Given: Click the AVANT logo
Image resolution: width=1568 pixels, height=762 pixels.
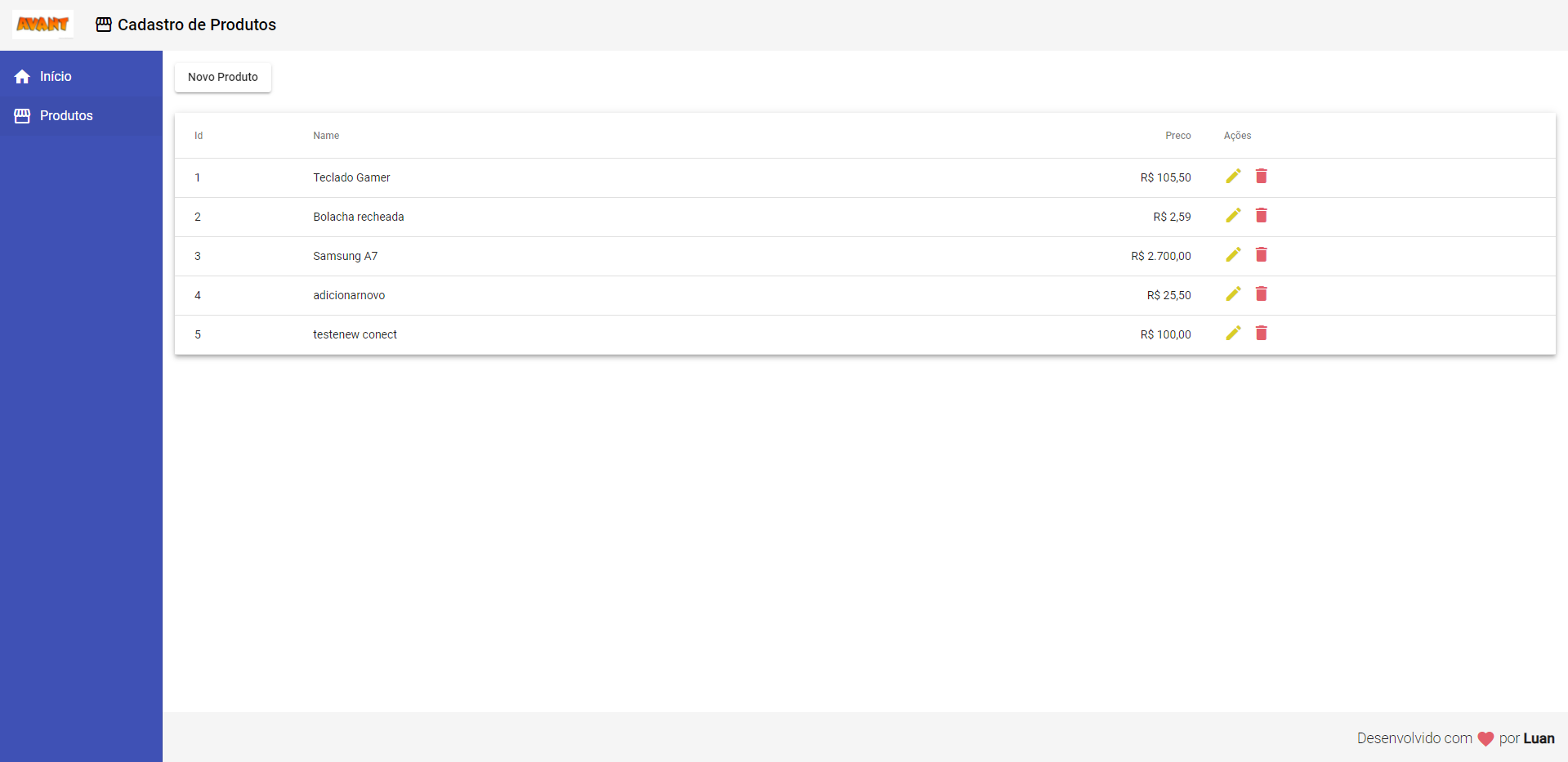Looking at the screenshot, I should pos(42,25).
